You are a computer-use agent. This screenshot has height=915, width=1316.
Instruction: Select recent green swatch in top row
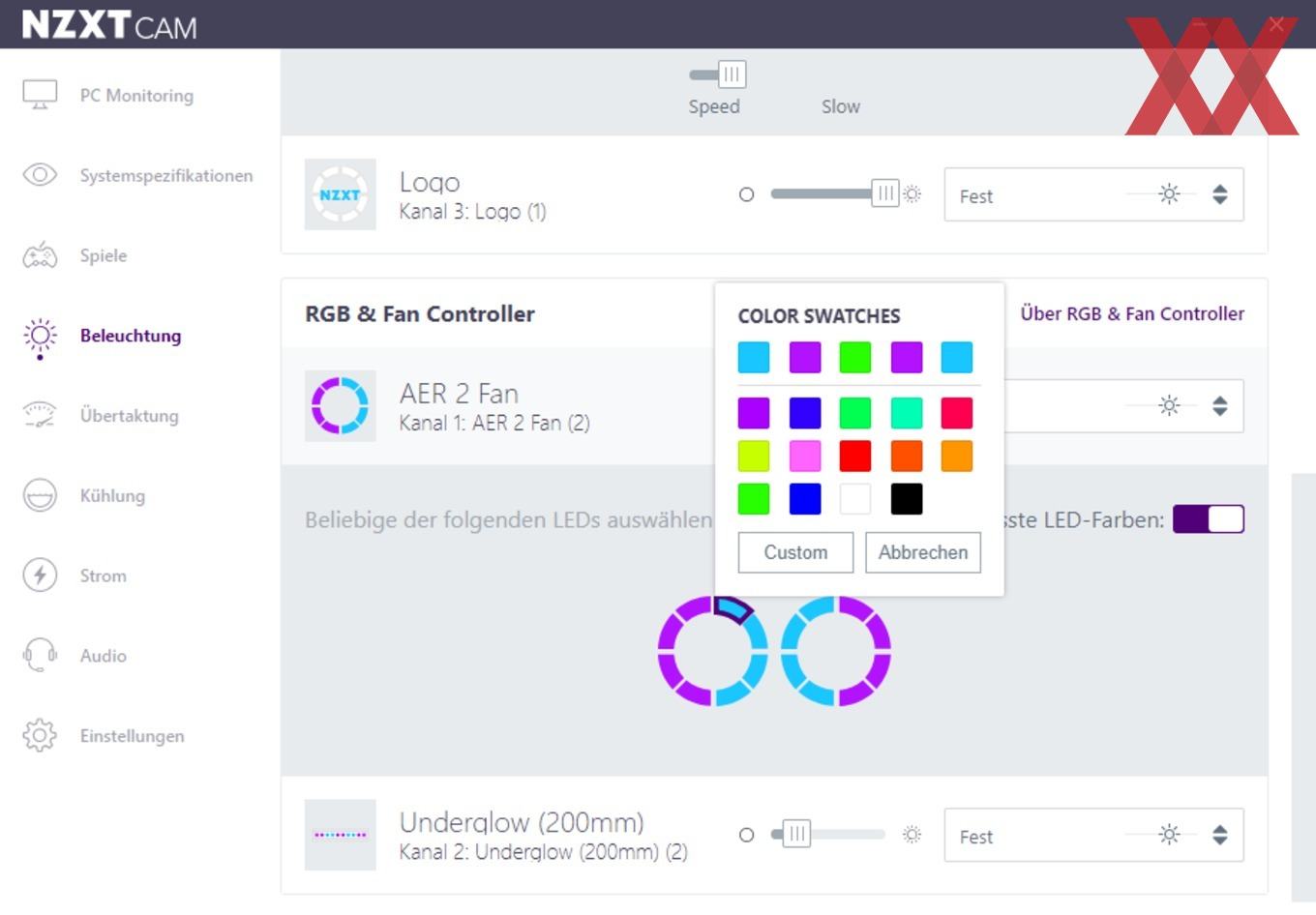pyautogui.click(x=855, y=357)
